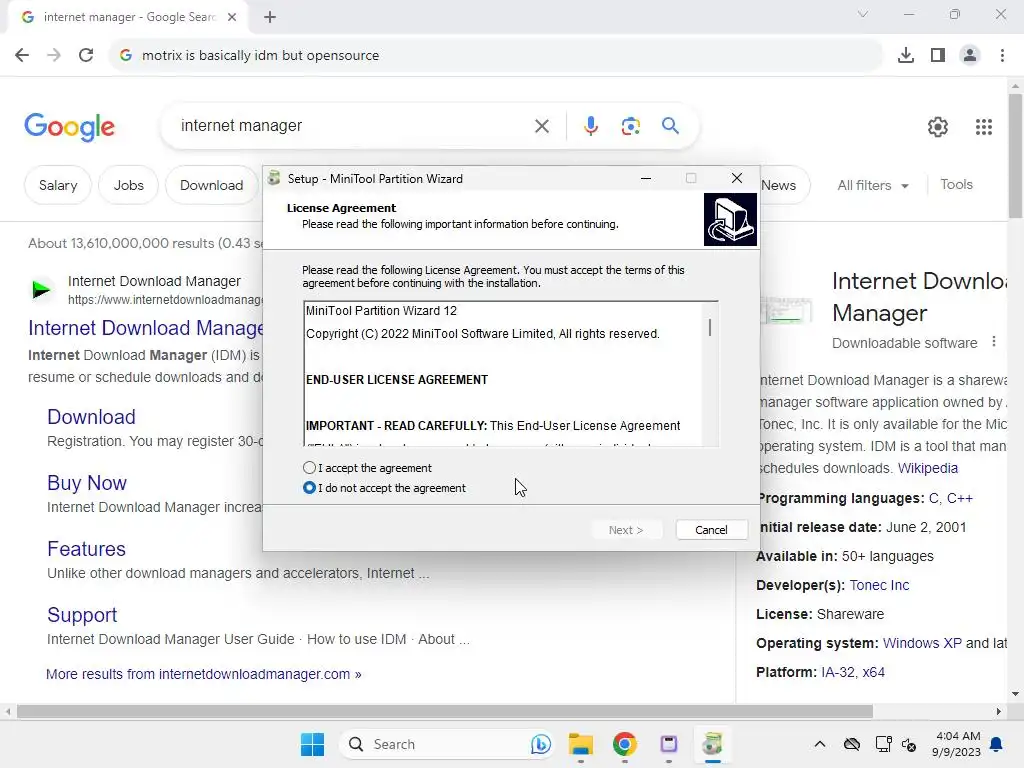Open the Windows Start menu
Image resolution: width=1024 pixels, height=768 pixels.
coord(312,744)
